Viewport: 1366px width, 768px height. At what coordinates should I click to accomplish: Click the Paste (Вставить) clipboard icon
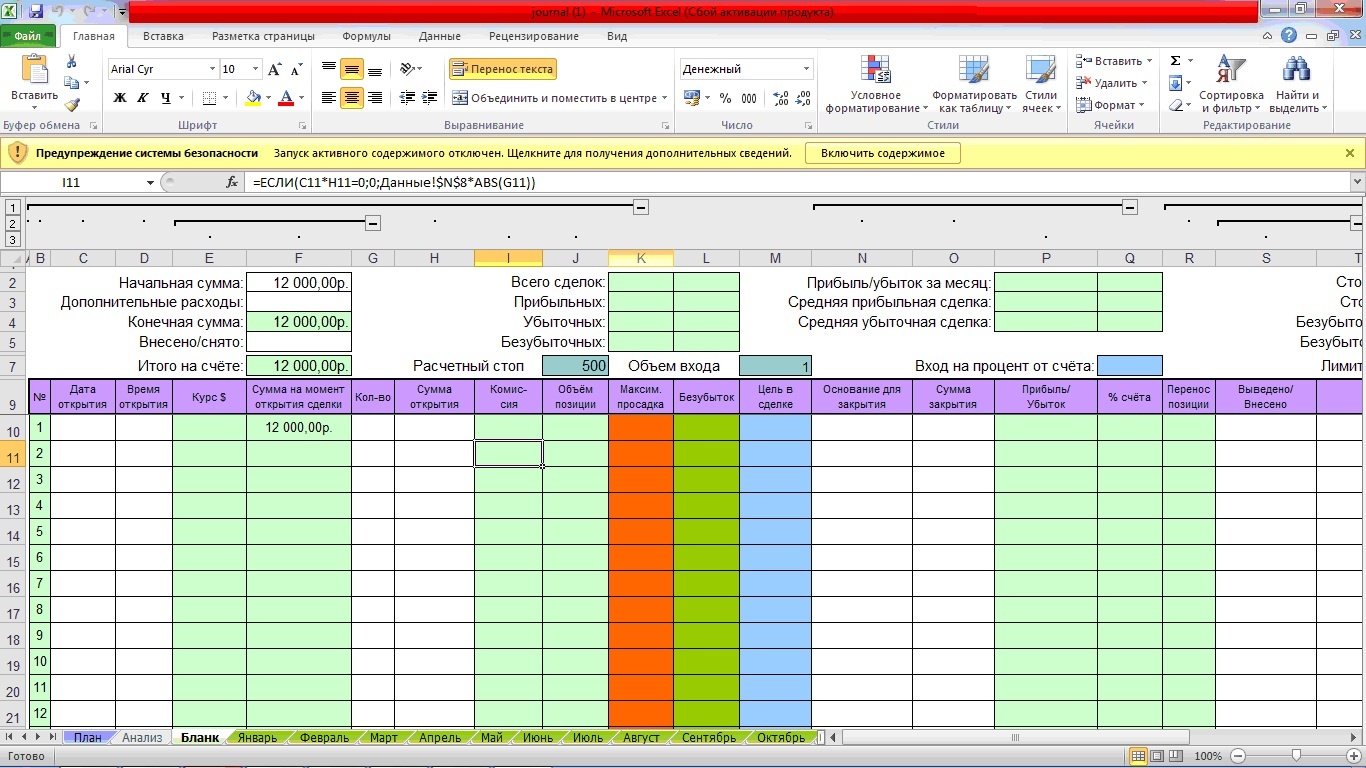(34, 71)
